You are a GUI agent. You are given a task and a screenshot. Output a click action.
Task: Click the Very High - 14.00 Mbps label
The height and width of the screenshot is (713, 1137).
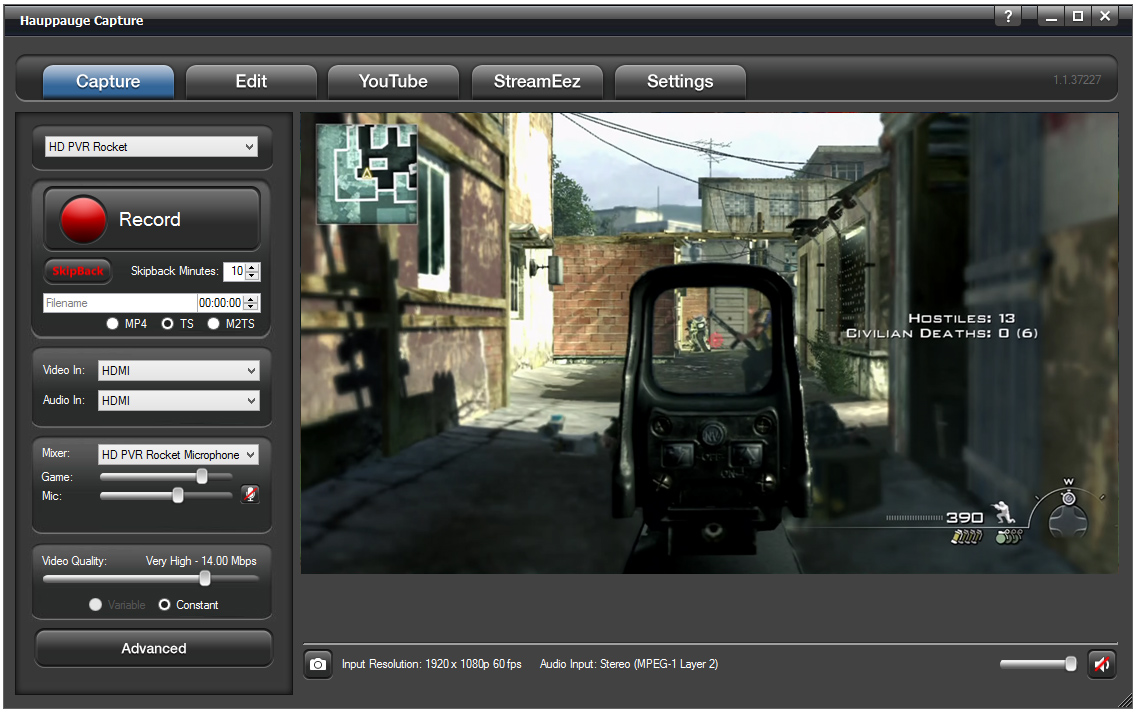tap(201, 561)
